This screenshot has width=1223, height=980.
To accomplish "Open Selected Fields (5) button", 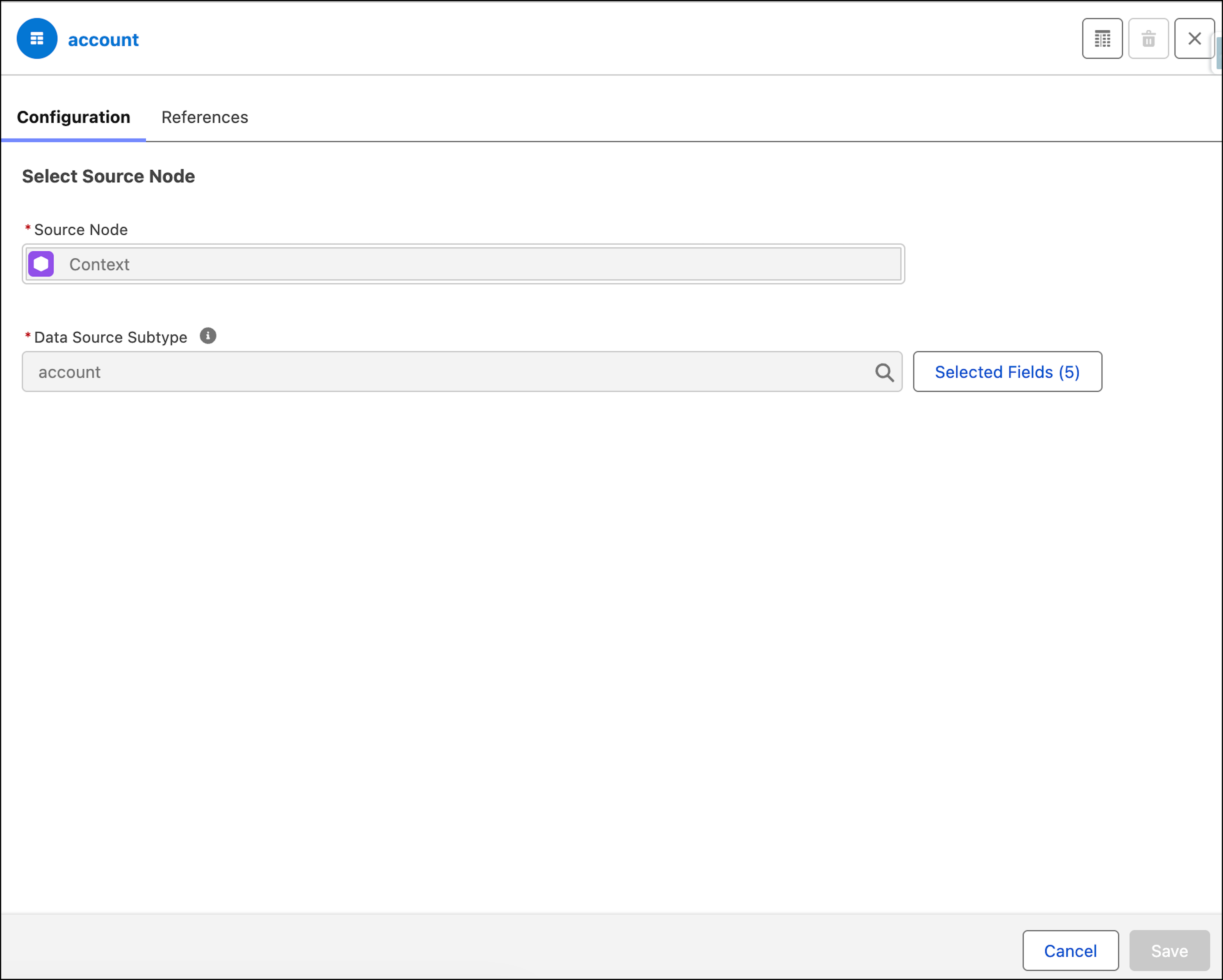I will 1007,372.
